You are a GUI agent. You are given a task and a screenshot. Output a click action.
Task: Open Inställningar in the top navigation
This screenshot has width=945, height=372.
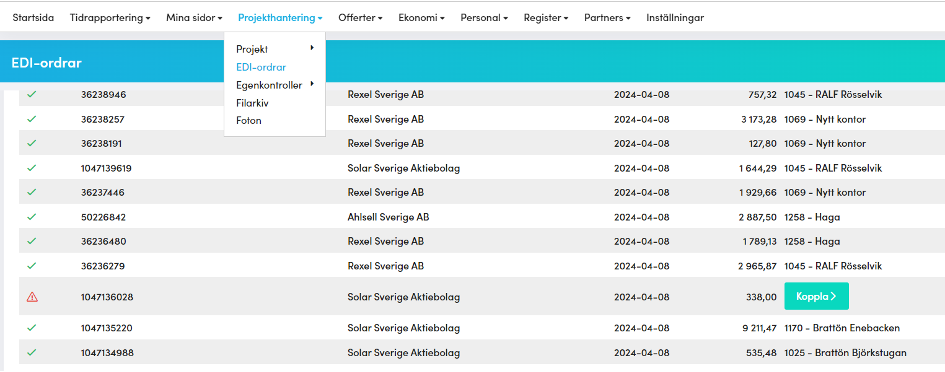(x=675, y=18)
